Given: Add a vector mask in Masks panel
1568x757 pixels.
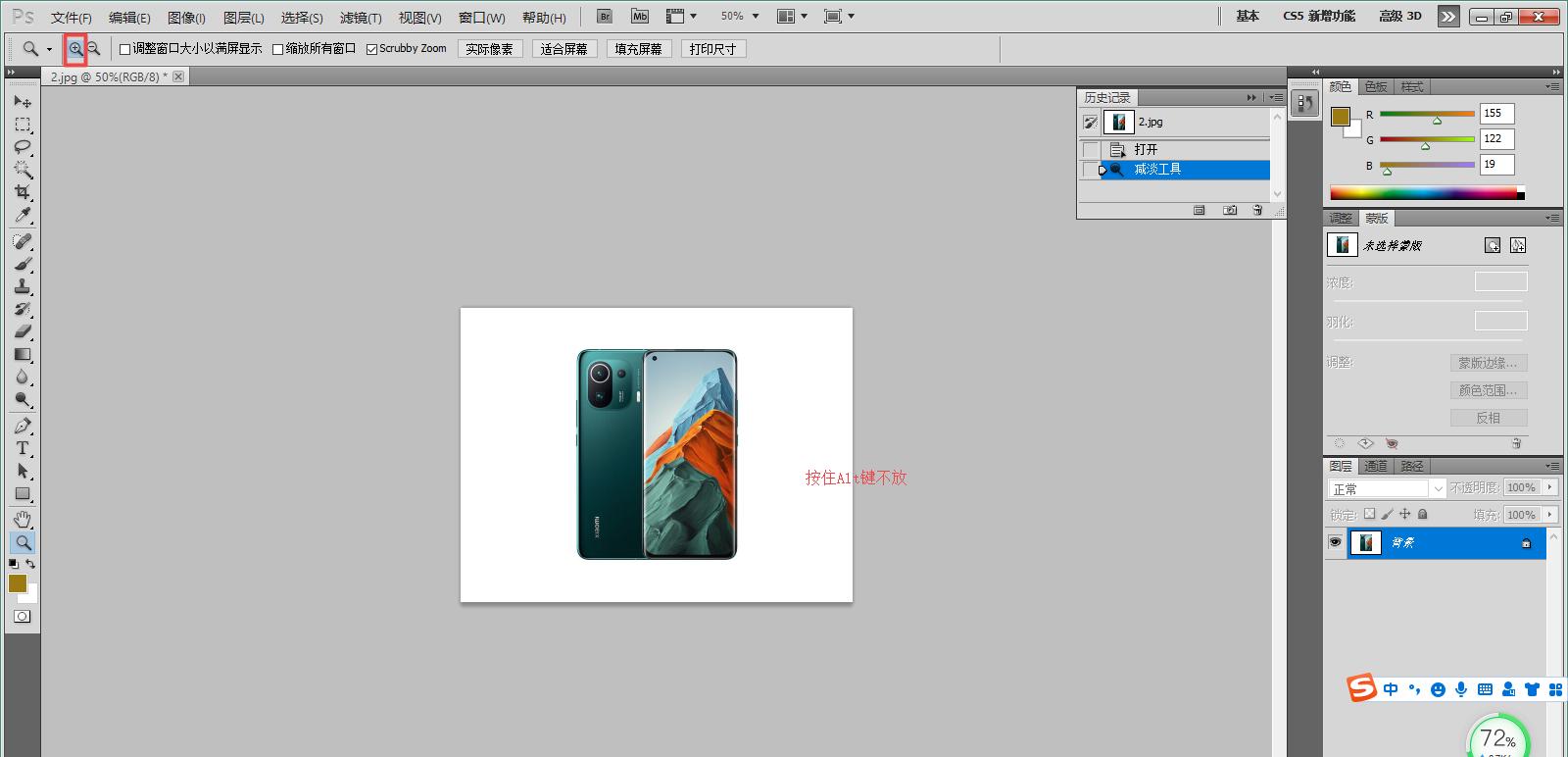Looking at the screenshot, I should (1518, 245).
